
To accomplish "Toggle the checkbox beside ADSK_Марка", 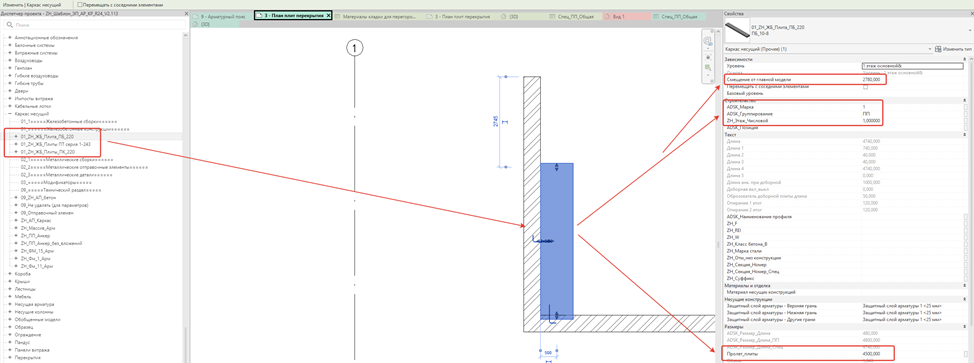I will pos(965,108).
